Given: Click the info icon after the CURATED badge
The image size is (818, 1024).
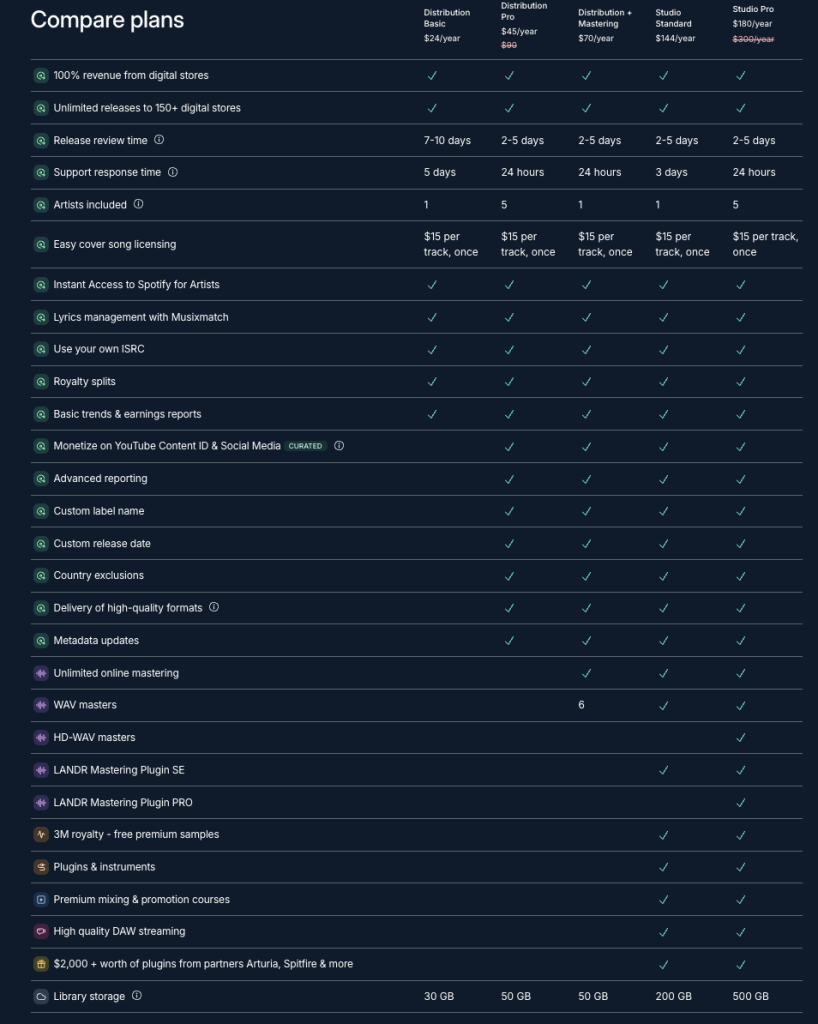Looking at the screenshot, I should [x=339, y=446].
